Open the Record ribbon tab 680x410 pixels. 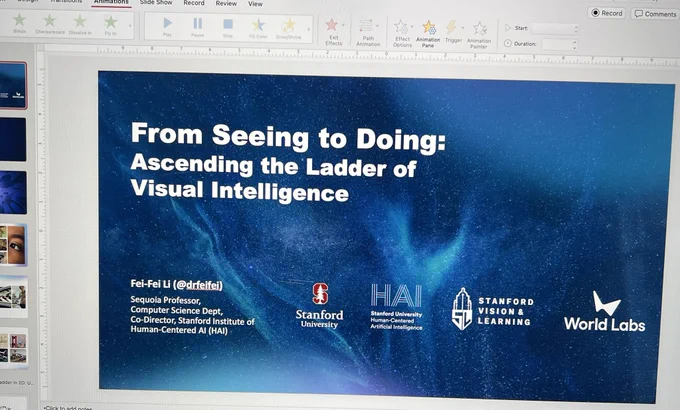(x=194, y=3)
